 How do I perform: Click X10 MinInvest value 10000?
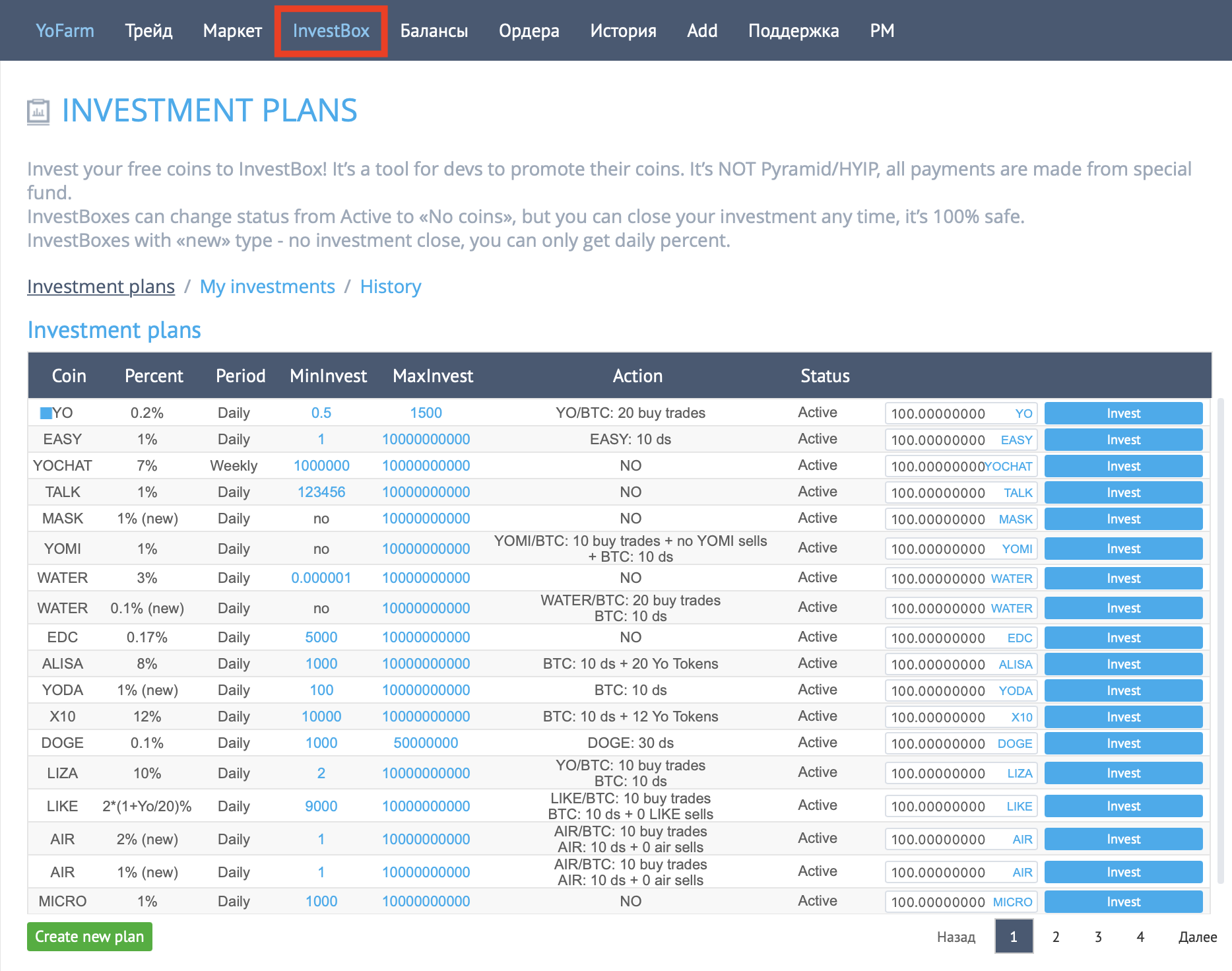click(x=321, y=717)
